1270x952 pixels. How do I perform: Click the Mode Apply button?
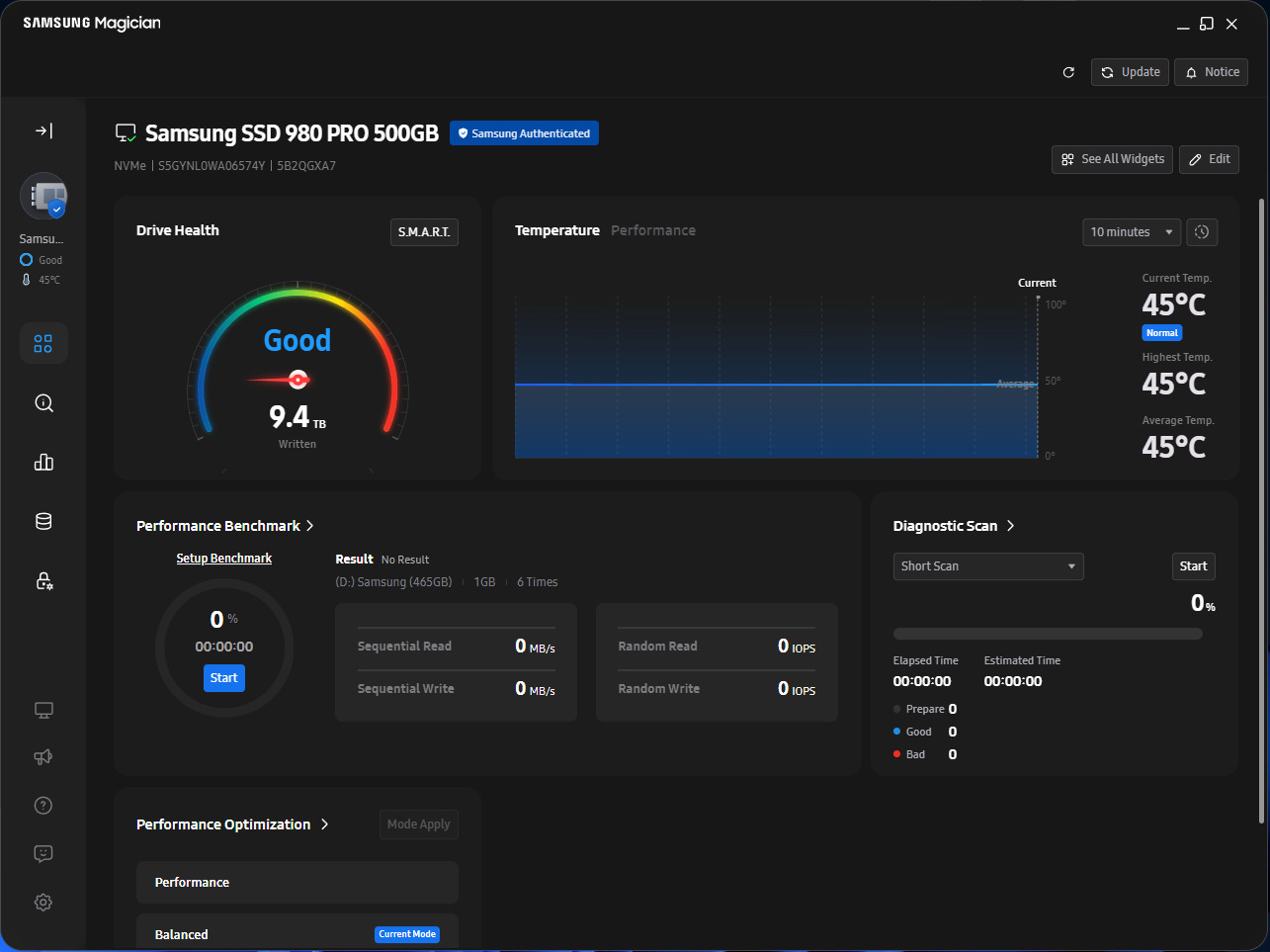point(419,824)
